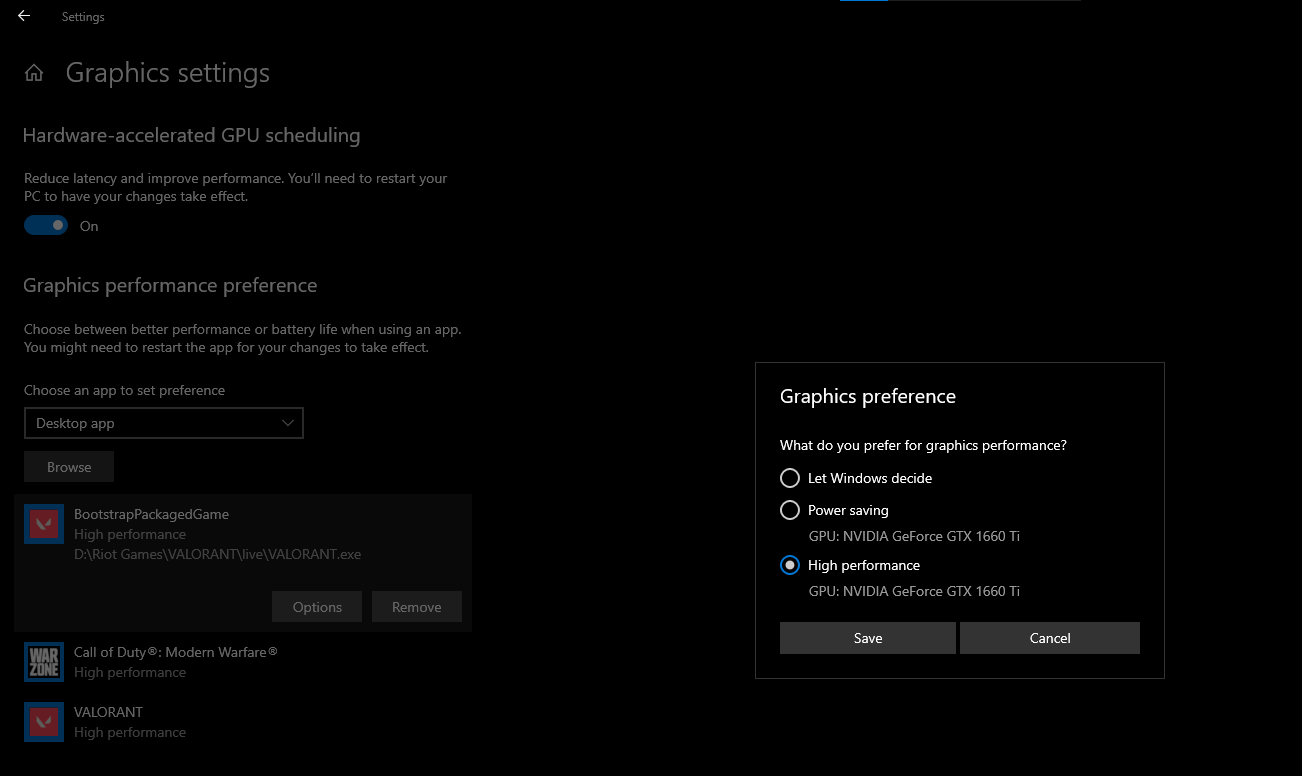
Task: Save the graphics preference
Action: point(868,638)
